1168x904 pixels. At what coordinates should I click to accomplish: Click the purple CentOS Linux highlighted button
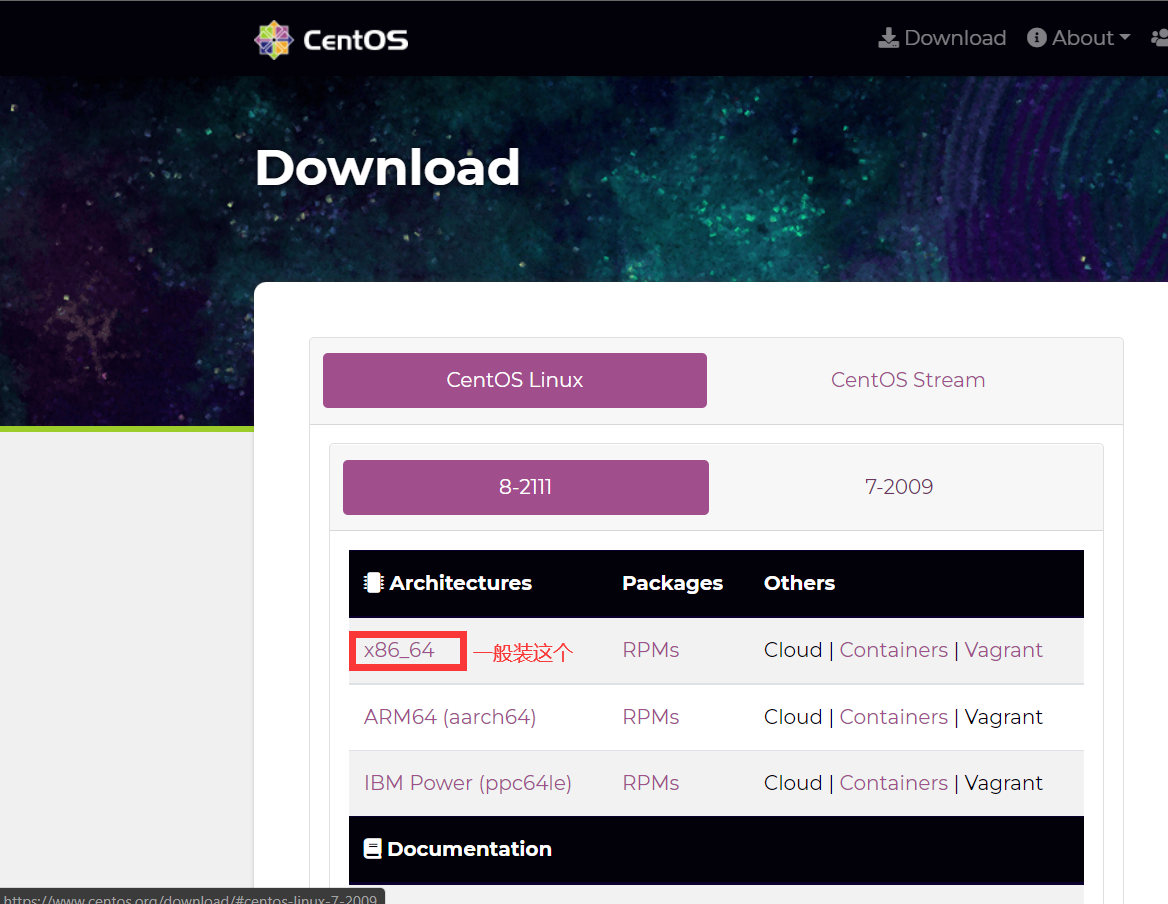tap(514, 380)
